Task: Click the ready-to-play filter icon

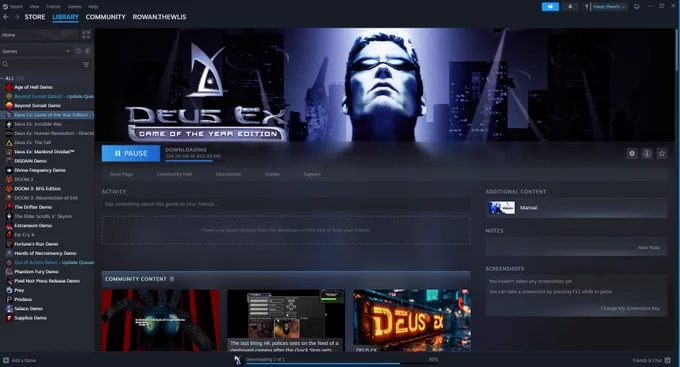Action: point(88,51)
